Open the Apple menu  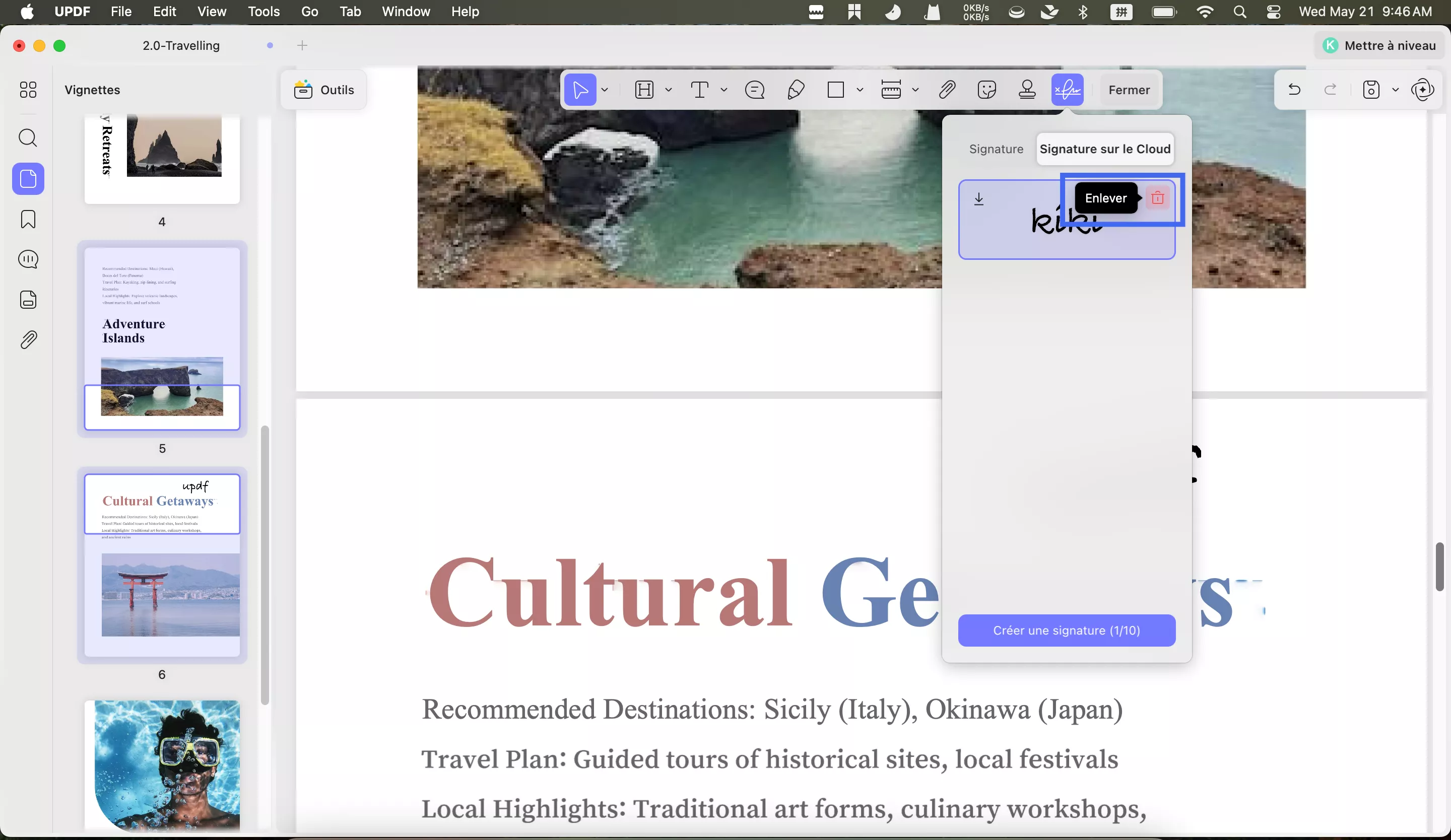[x=27, y=12]
